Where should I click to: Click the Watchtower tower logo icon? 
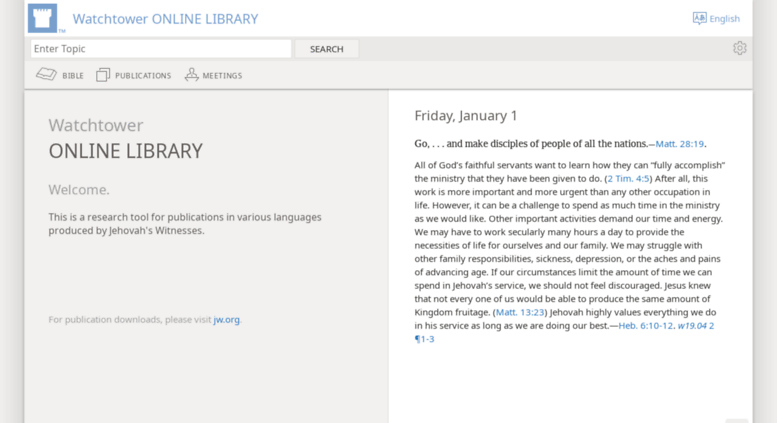tap(42, 18)
